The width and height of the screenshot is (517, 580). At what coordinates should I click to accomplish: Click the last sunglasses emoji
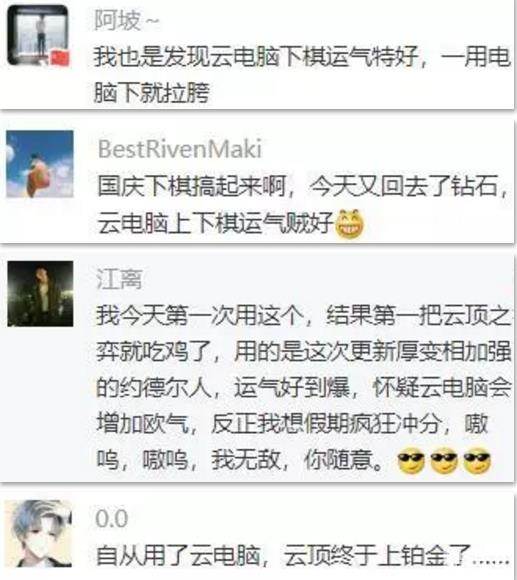point(477,461)
